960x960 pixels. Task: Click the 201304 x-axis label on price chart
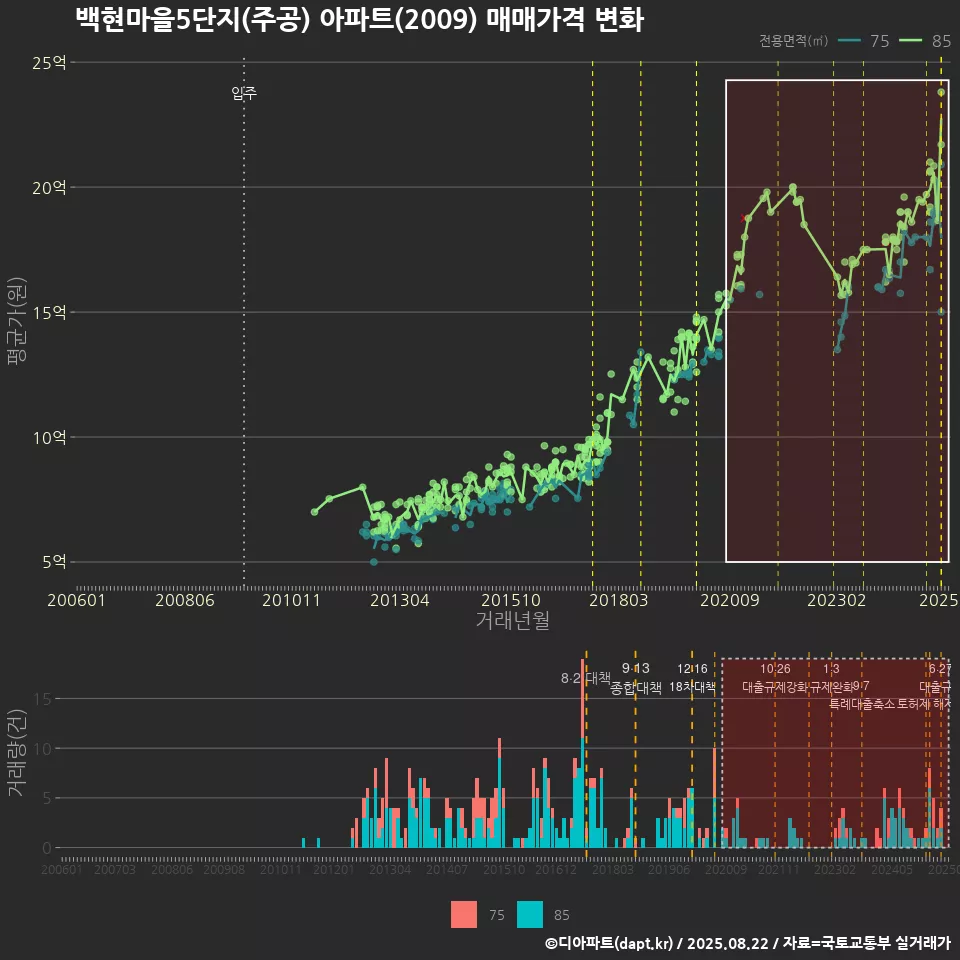click(x=400, y=600)
